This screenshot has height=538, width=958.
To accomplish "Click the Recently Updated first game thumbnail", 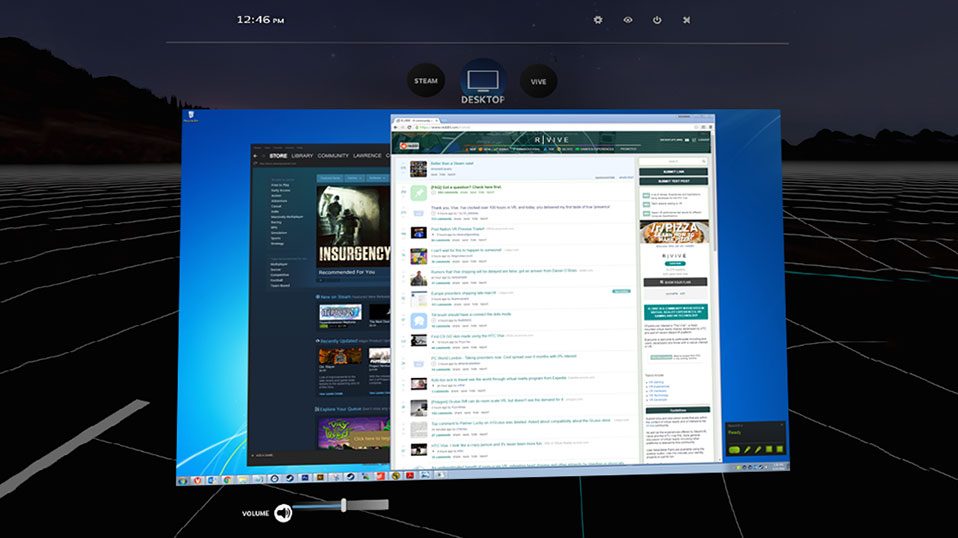I will (340, 355).
